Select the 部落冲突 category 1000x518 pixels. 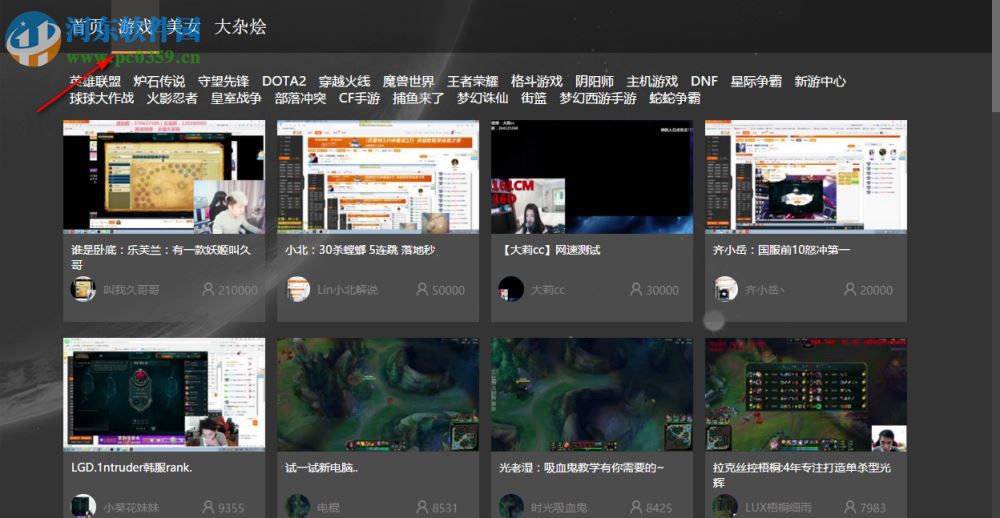pyautogui.click(x=300, y=98)
